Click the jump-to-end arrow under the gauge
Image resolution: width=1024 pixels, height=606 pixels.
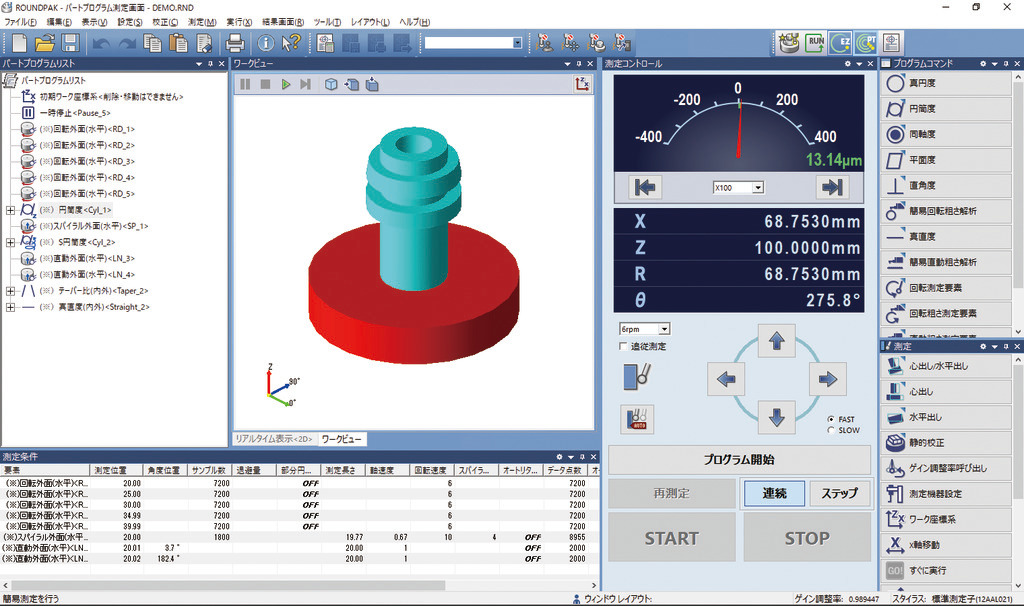(832, 187)
